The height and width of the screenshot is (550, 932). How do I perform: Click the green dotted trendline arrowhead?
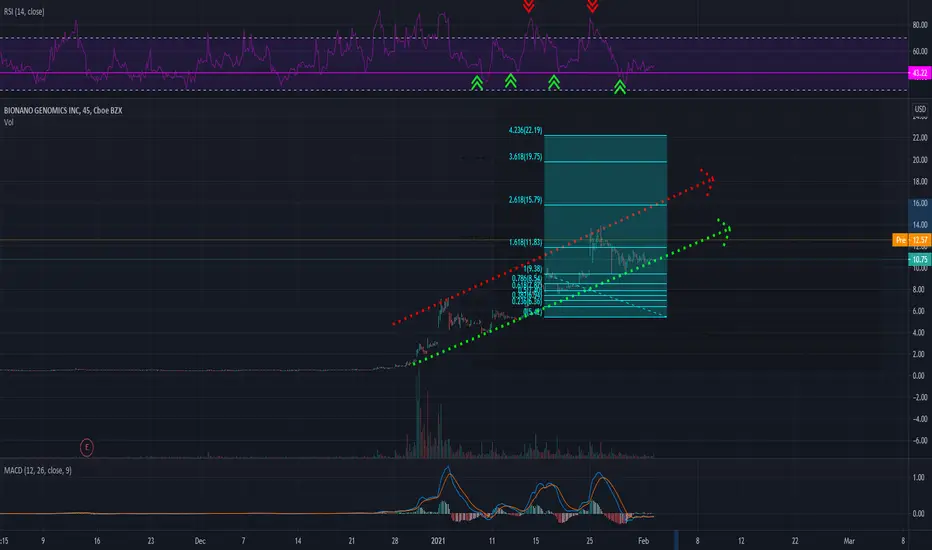pyautogui.click(x=724, y=231)
